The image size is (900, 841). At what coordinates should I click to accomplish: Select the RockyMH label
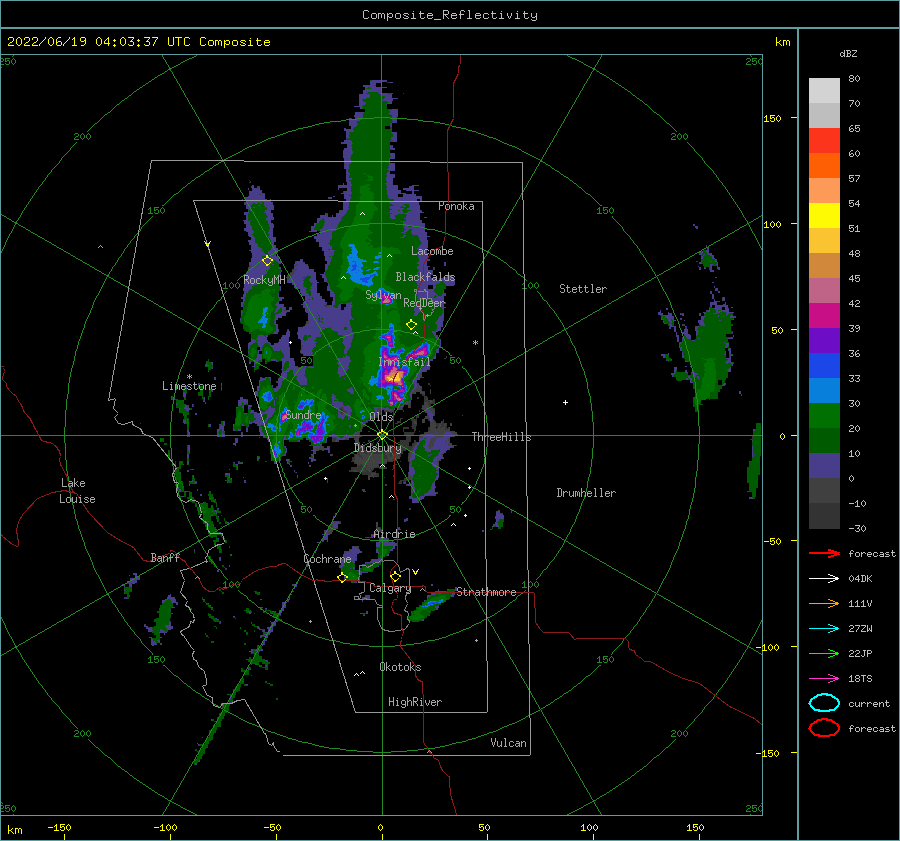click(264, 280)
